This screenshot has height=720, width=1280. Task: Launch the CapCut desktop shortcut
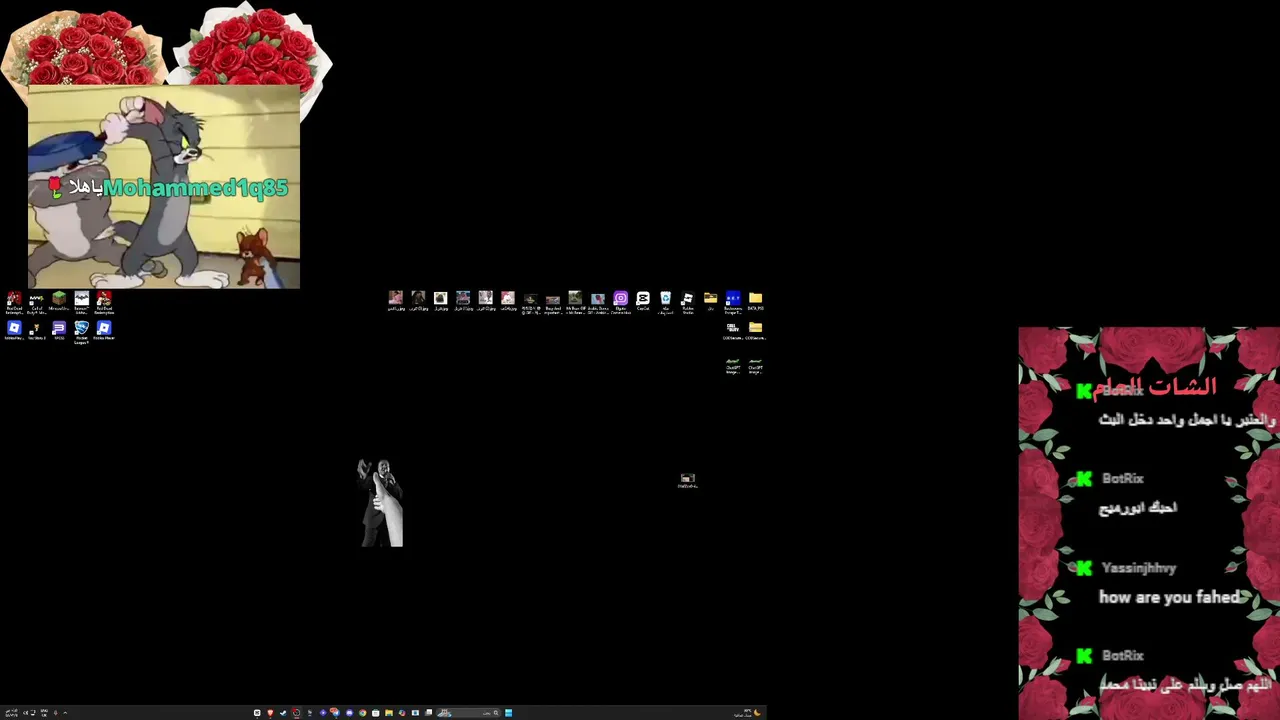pyautogui.click(x=643, y=301)
